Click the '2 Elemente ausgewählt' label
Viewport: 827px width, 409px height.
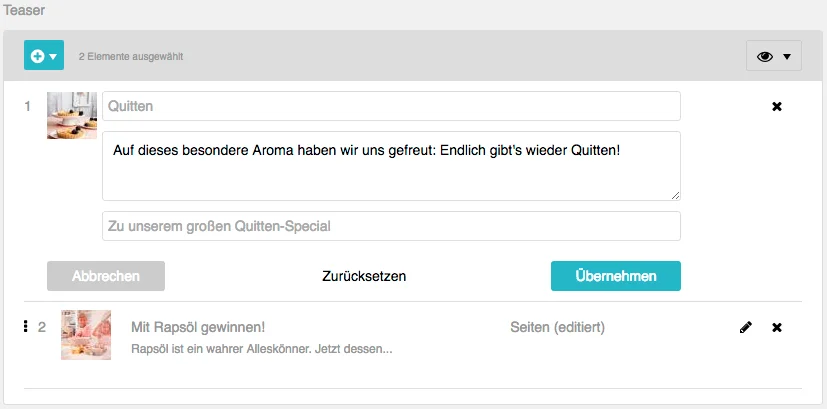point(131,57)
